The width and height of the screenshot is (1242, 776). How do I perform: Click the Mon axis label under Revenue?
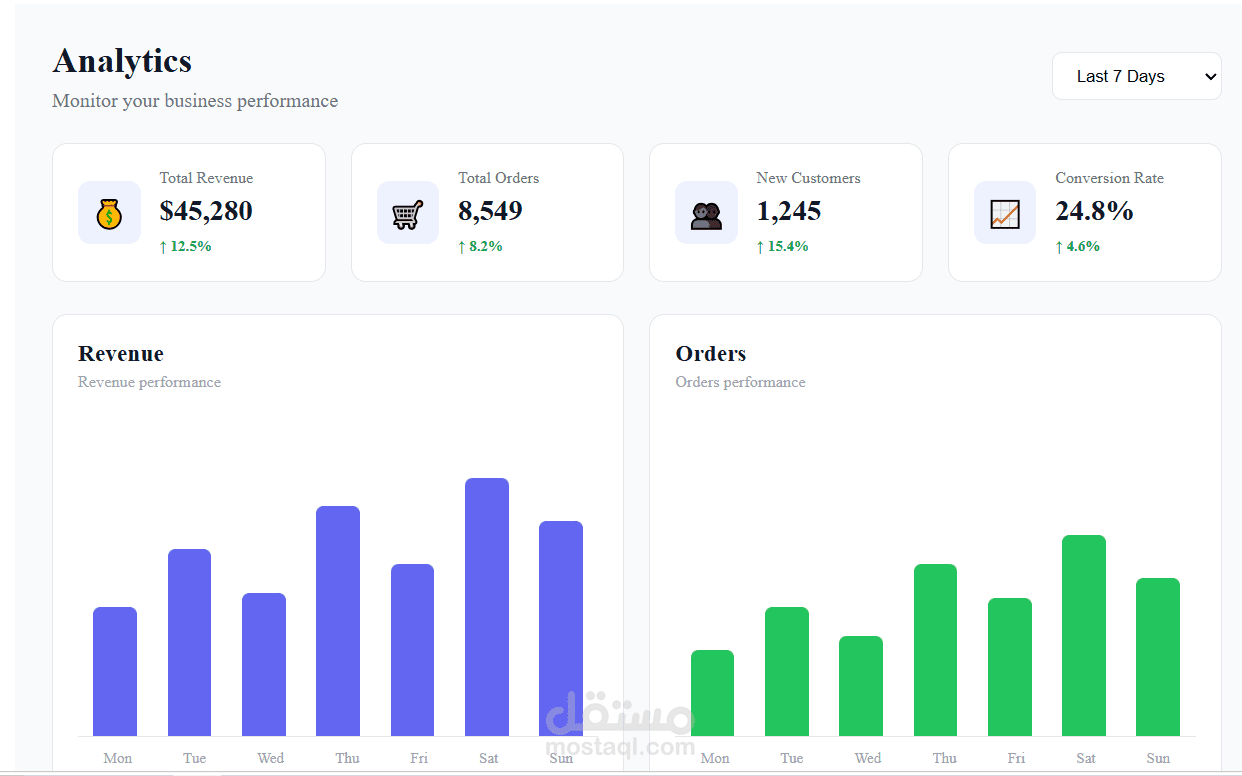click(x=118, y=758)
